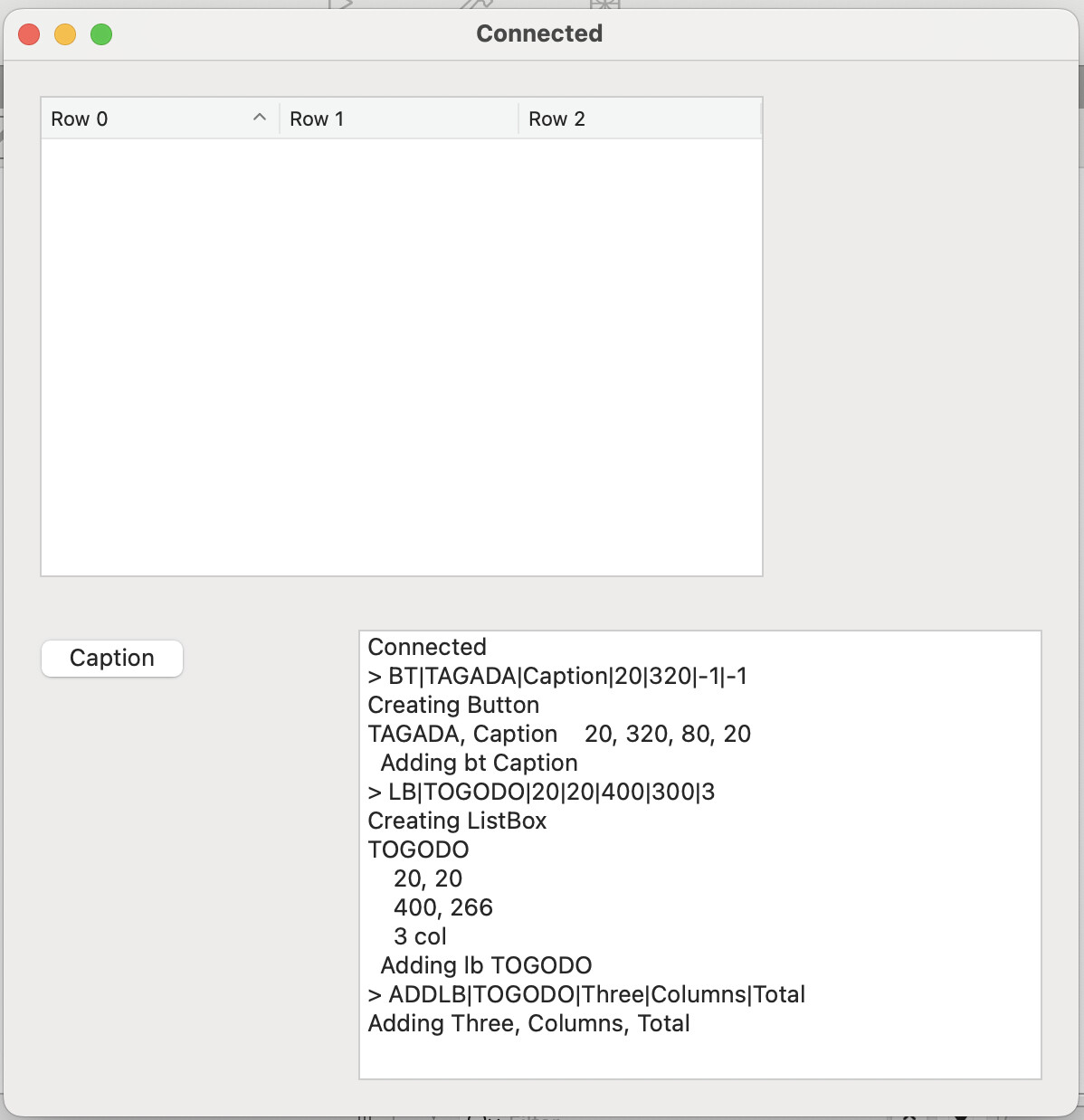
Task: Click the green zoom button
Action: (101, 33)
